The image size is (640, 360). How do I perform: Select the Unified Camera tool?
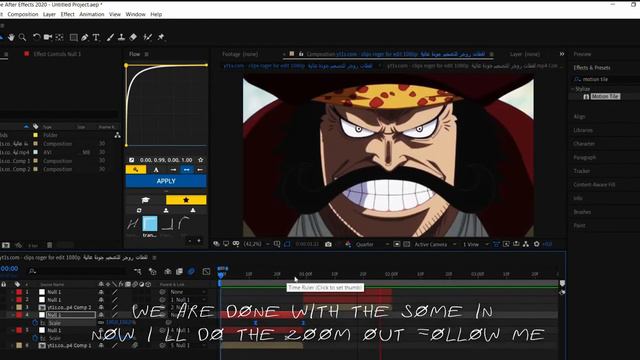pyautogui.click(x=48, y=37)
